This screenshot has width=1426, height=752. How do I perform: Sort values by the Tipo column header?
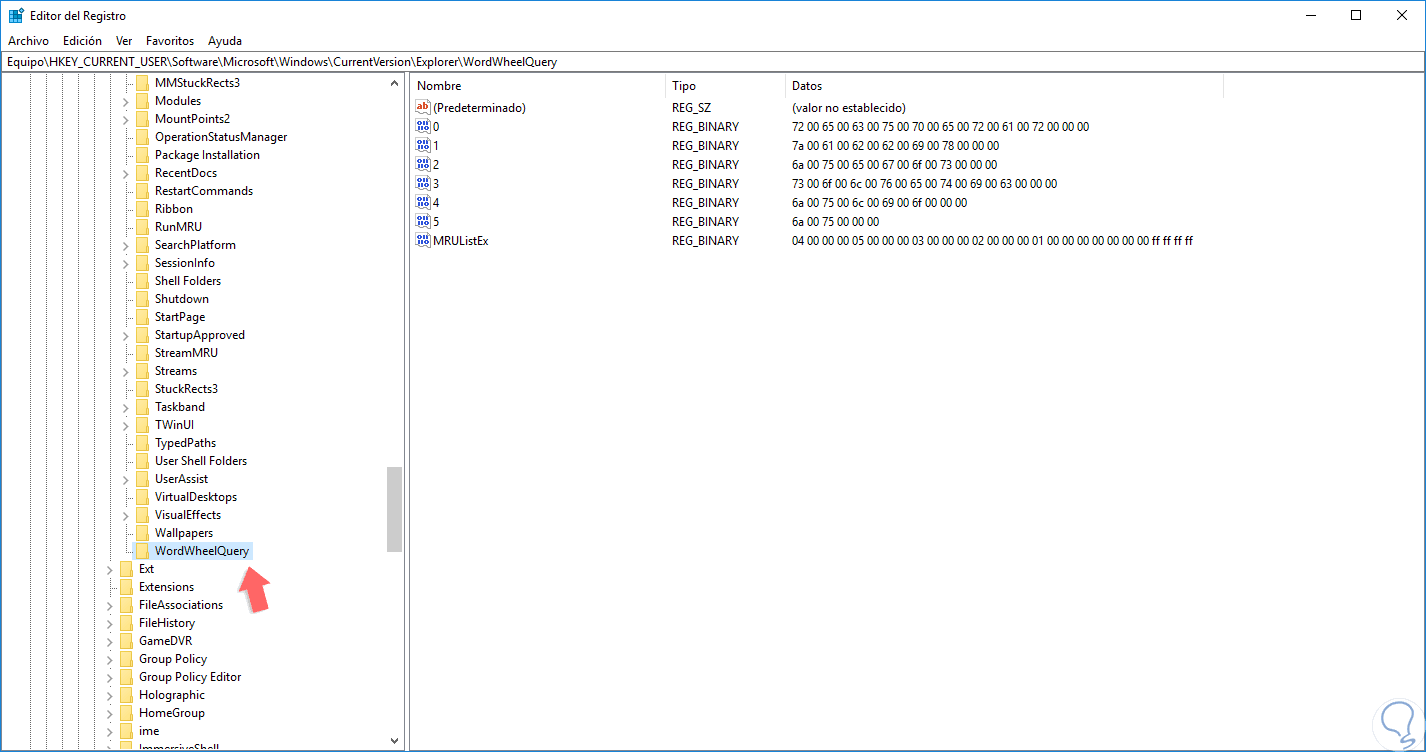pos(725,86)
